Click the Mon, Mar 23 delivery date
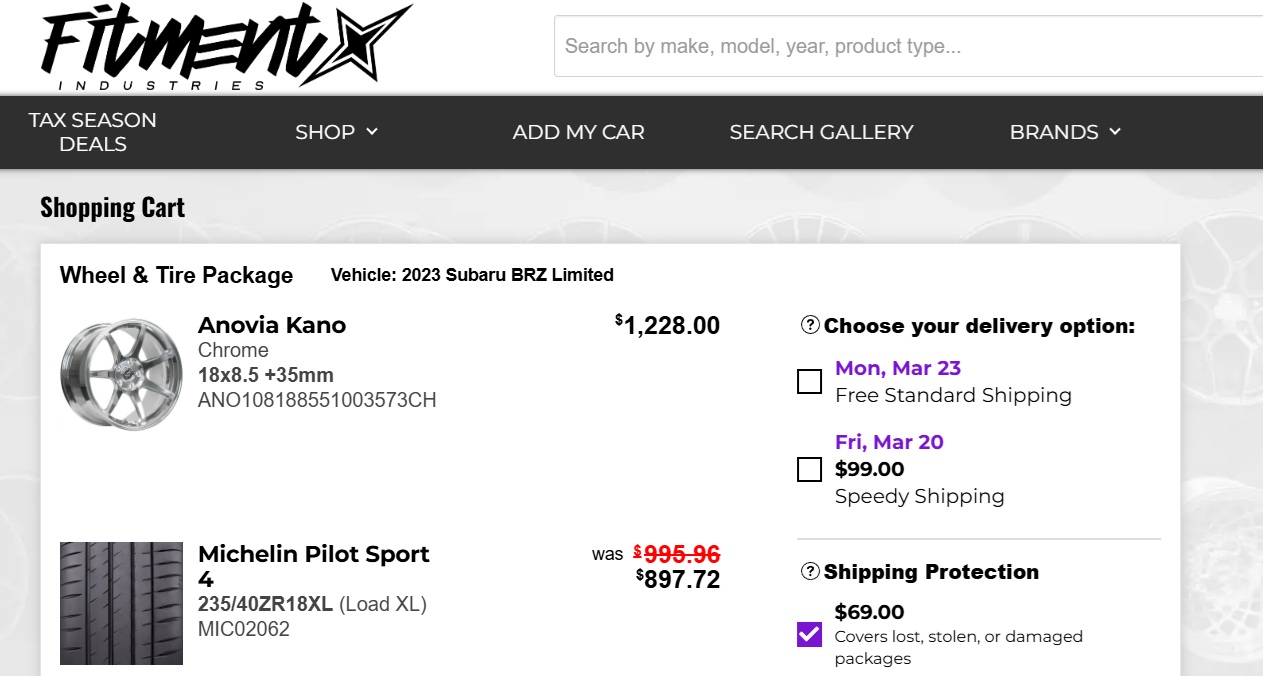 pos(898,368)
